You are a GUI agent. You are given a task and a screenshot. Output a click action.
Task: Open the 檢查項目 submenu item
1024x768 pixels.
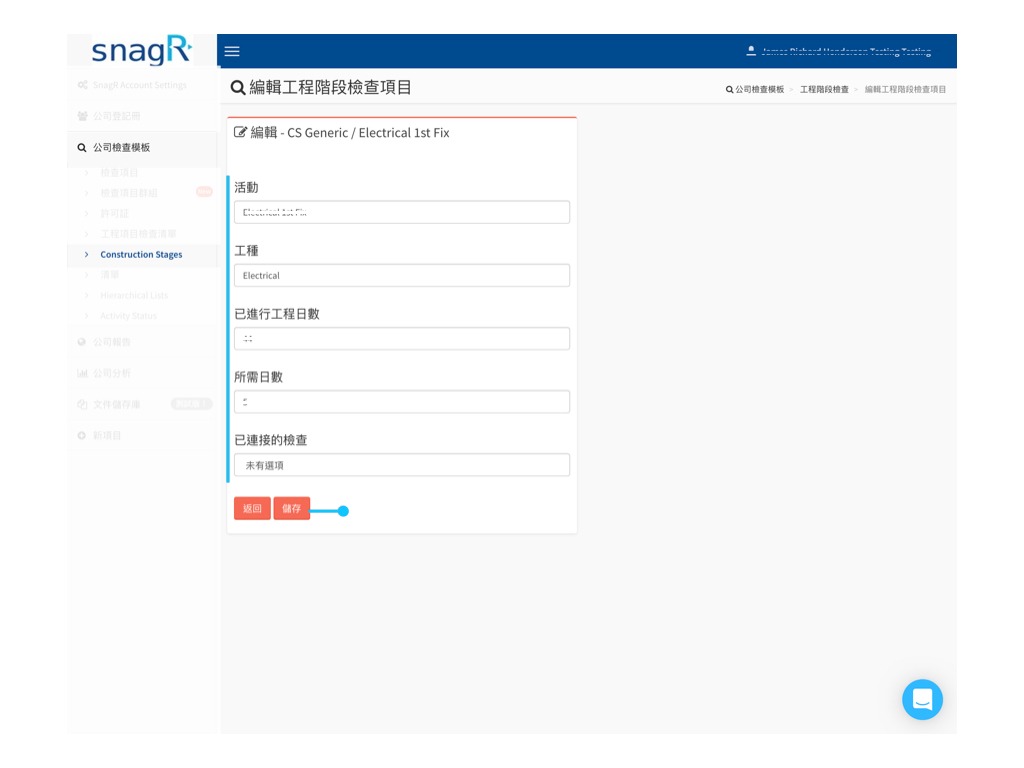(119, 172)
